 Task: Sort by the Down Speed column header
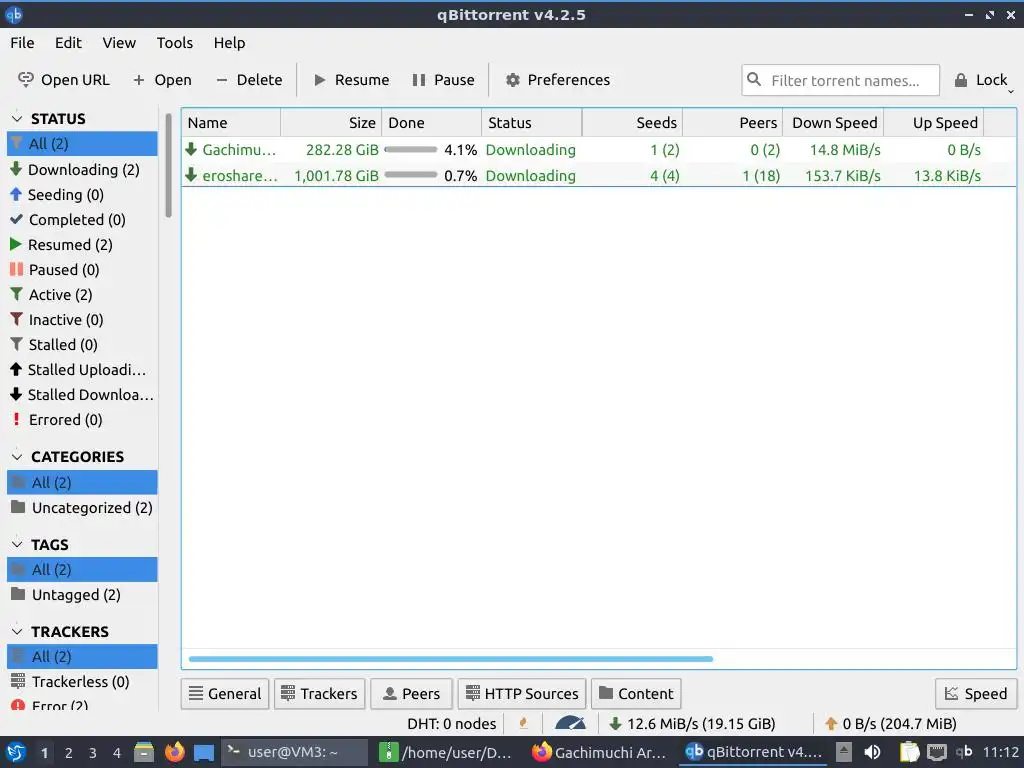834,123
